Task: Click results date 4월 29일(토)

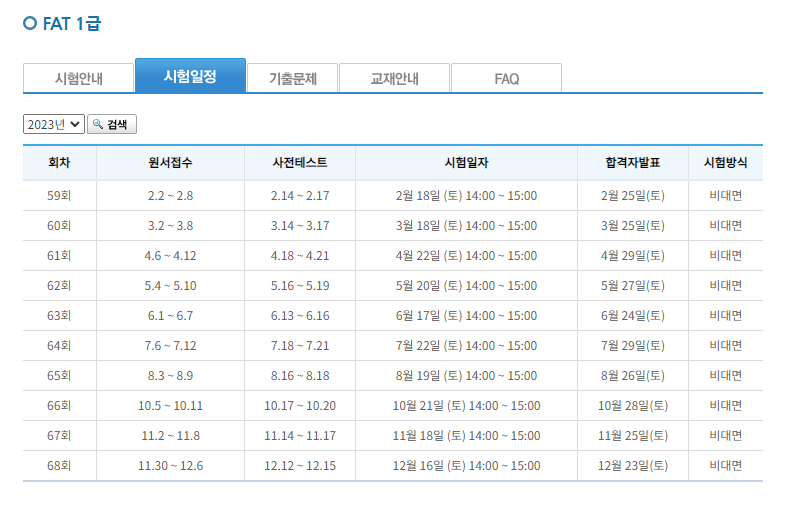Action: pos(633,255)
